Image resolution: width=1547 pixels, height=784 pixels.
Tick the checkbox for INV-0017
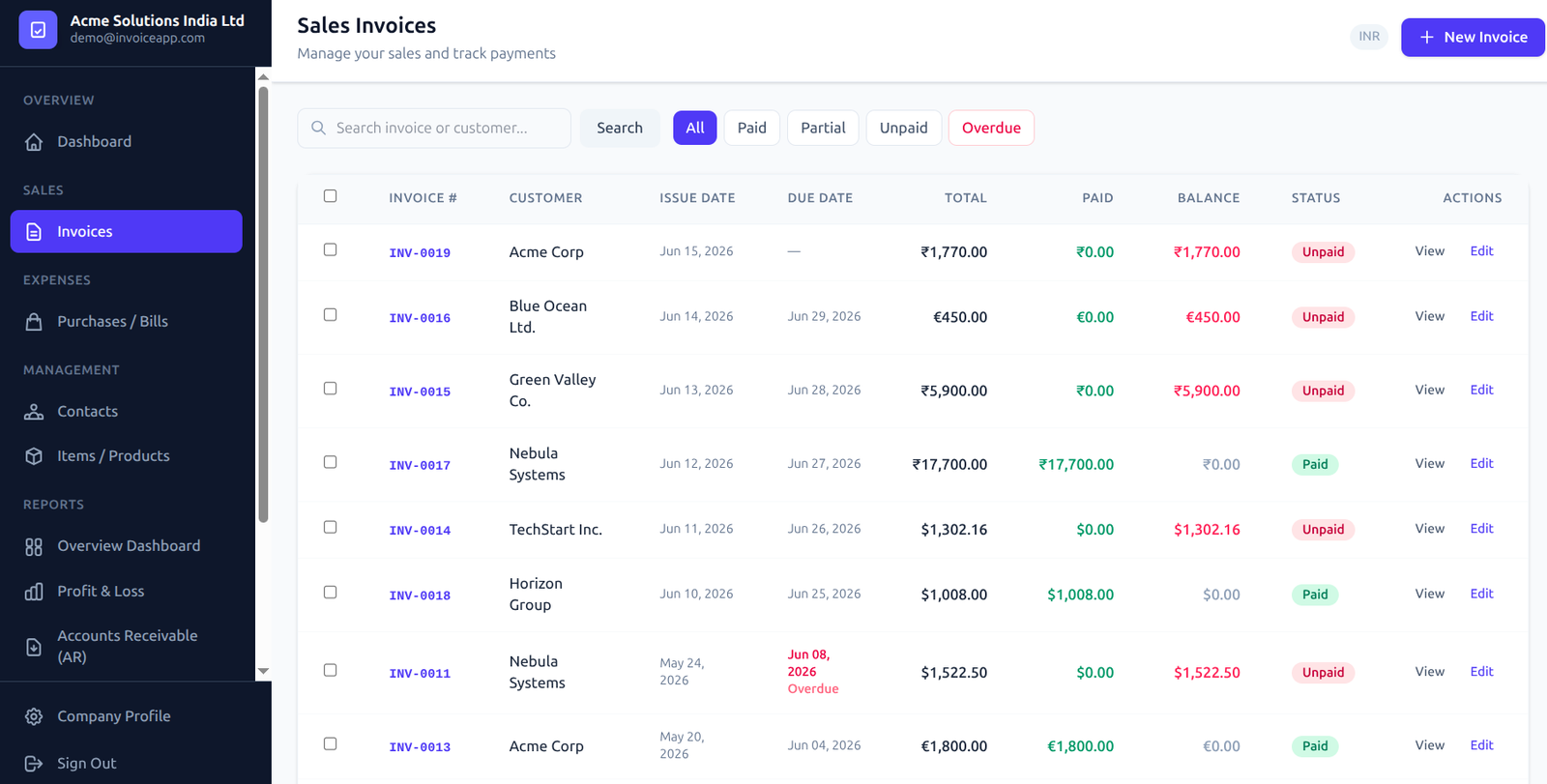(331, 462)
